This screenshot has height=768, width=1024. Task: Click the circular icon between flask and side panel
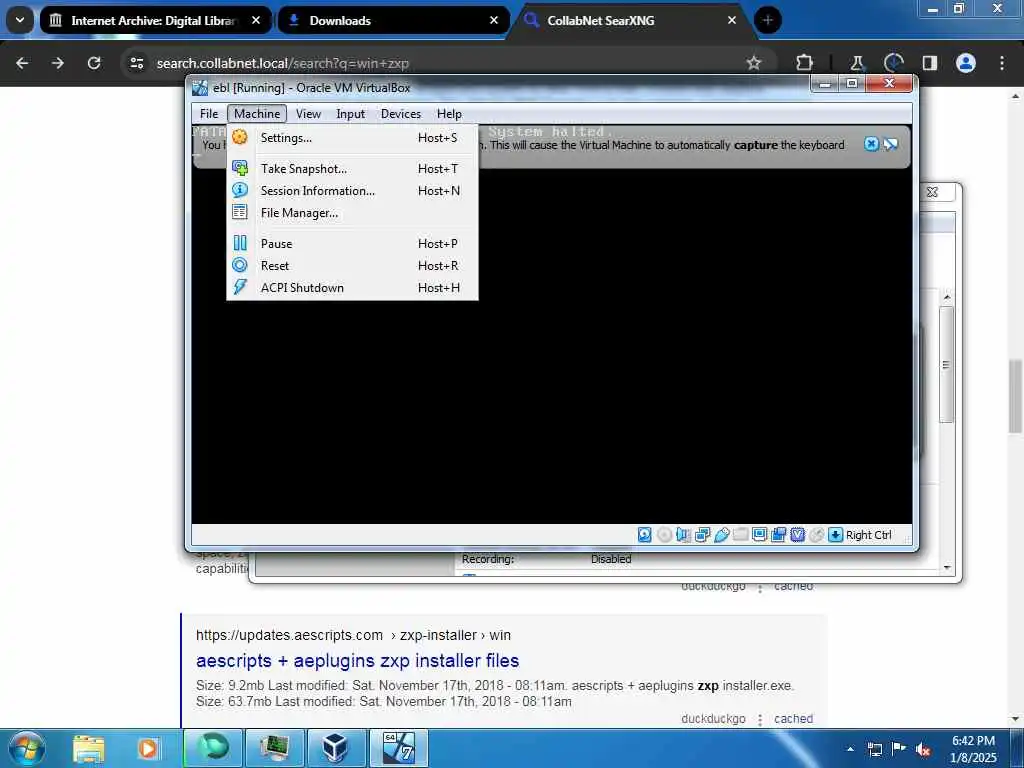pyautogui.click(x=893, y=63)
